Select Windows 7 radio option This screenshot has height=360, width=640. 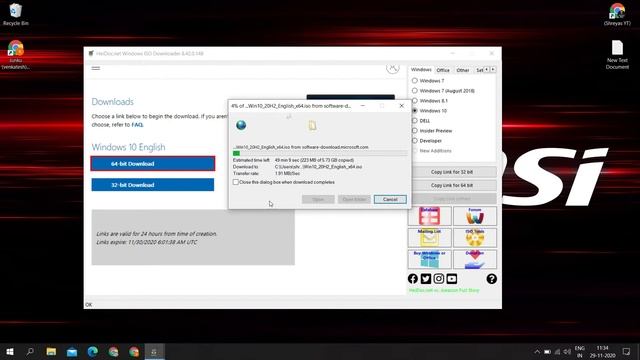coord(428,81)
